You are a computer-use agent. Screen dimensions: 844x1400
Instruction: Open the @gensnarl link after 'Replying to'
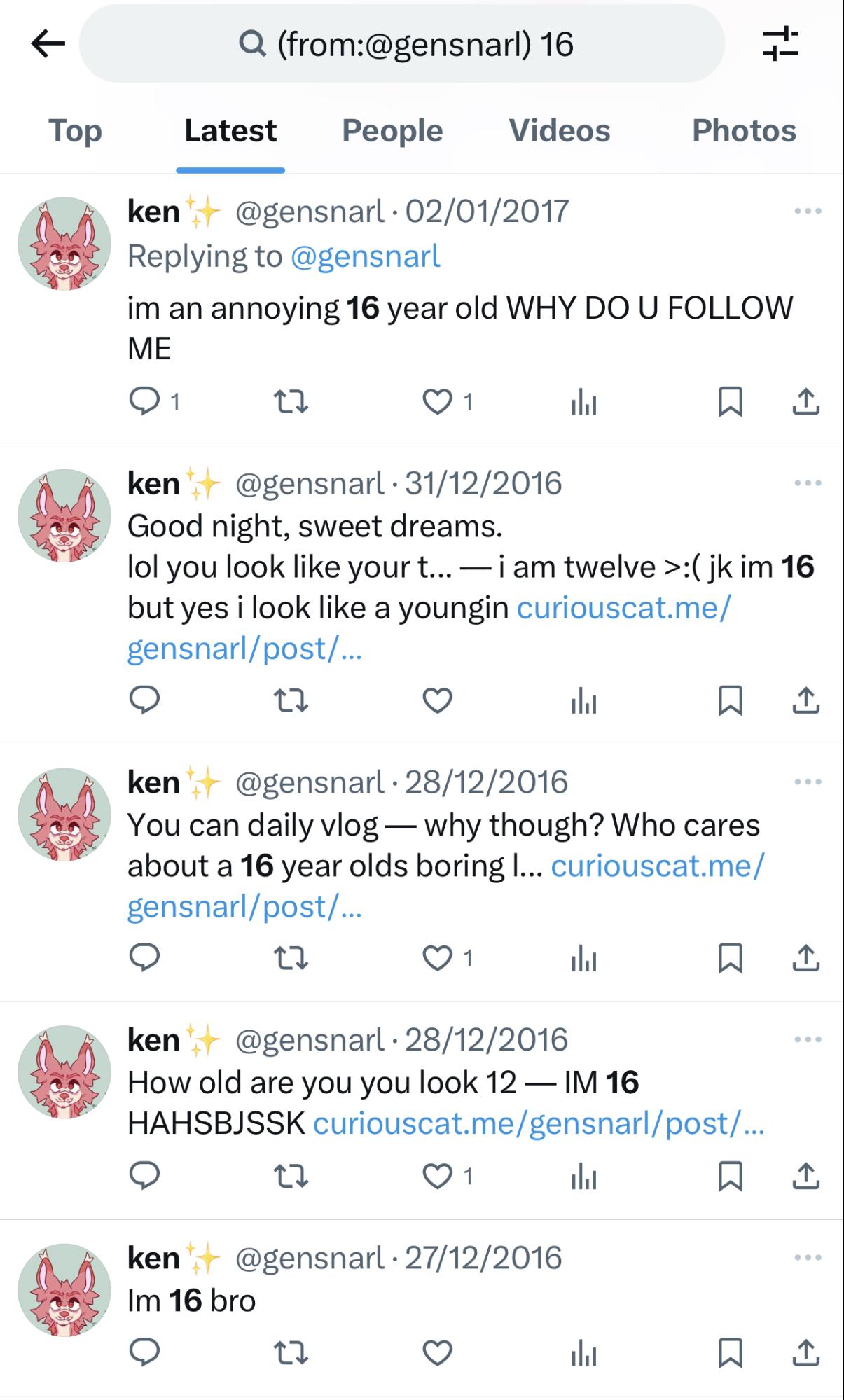pyautogui.click(x=365, y=256)
